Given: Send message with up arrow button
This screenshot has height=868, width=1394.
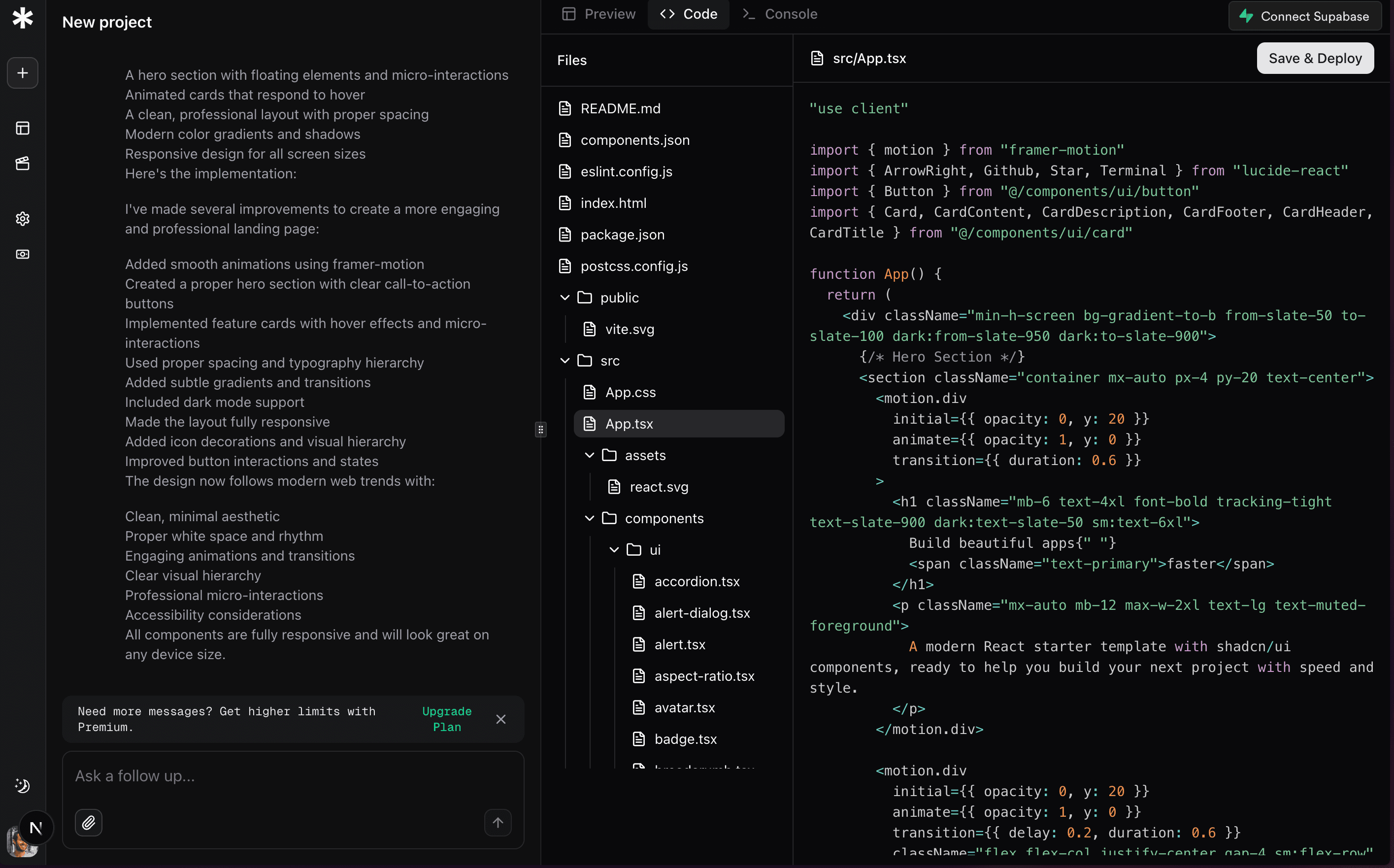Looking at the screenshot, I should pyautogui.click(x=498, y=823).
